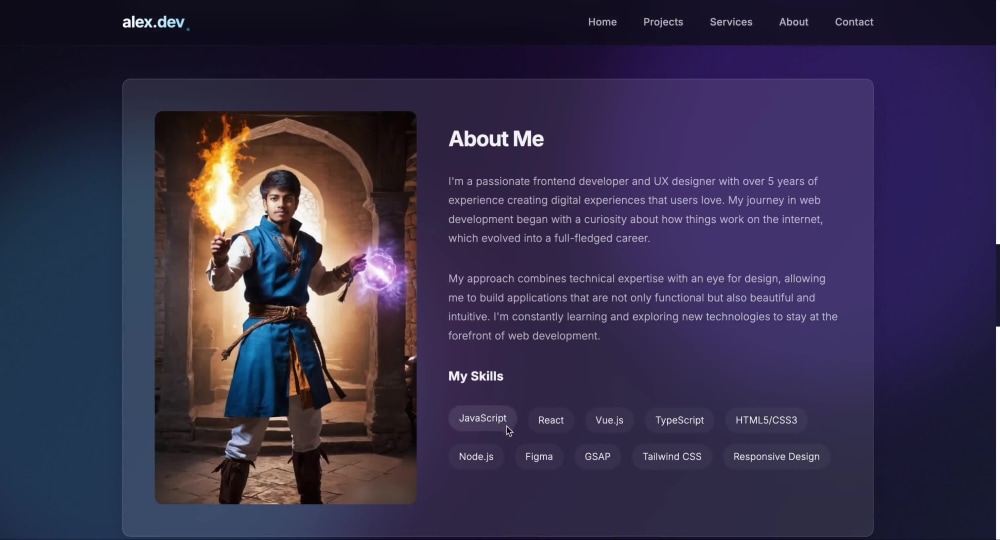This screenshot has width=1000, height=540.
Task: Click the Node.js skill tag
Action: click(x=476, y=456)
